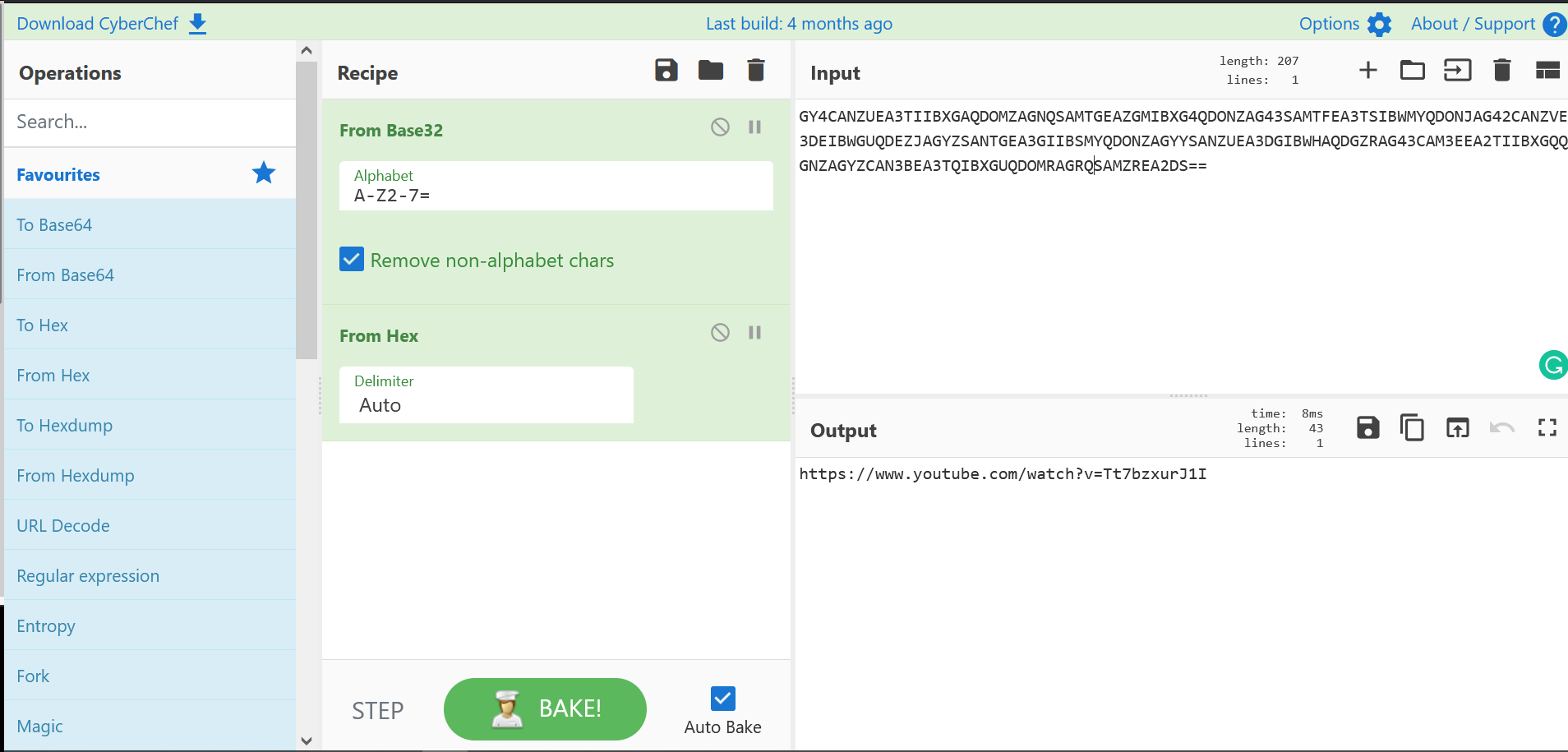
Task: Click the operations list scrollbar thumb
Action: tap(307, 210)
